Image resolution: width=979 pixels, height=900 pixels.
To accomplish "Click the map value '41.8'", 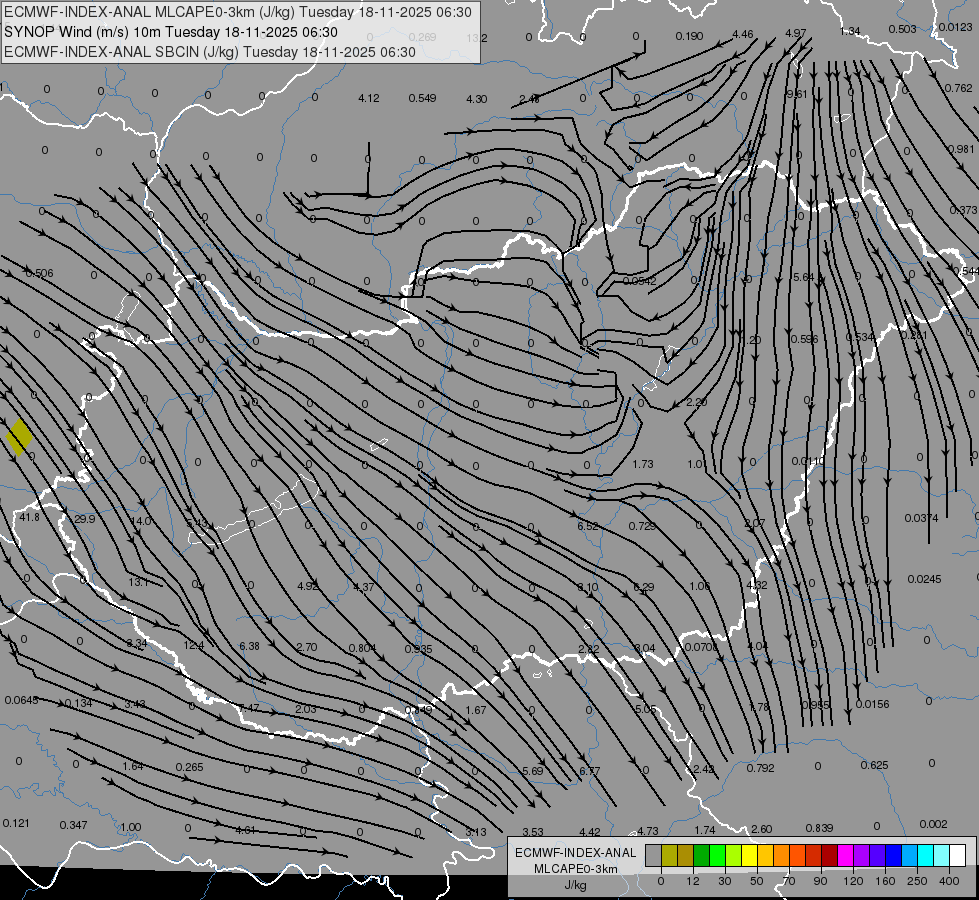I will 29,517.
